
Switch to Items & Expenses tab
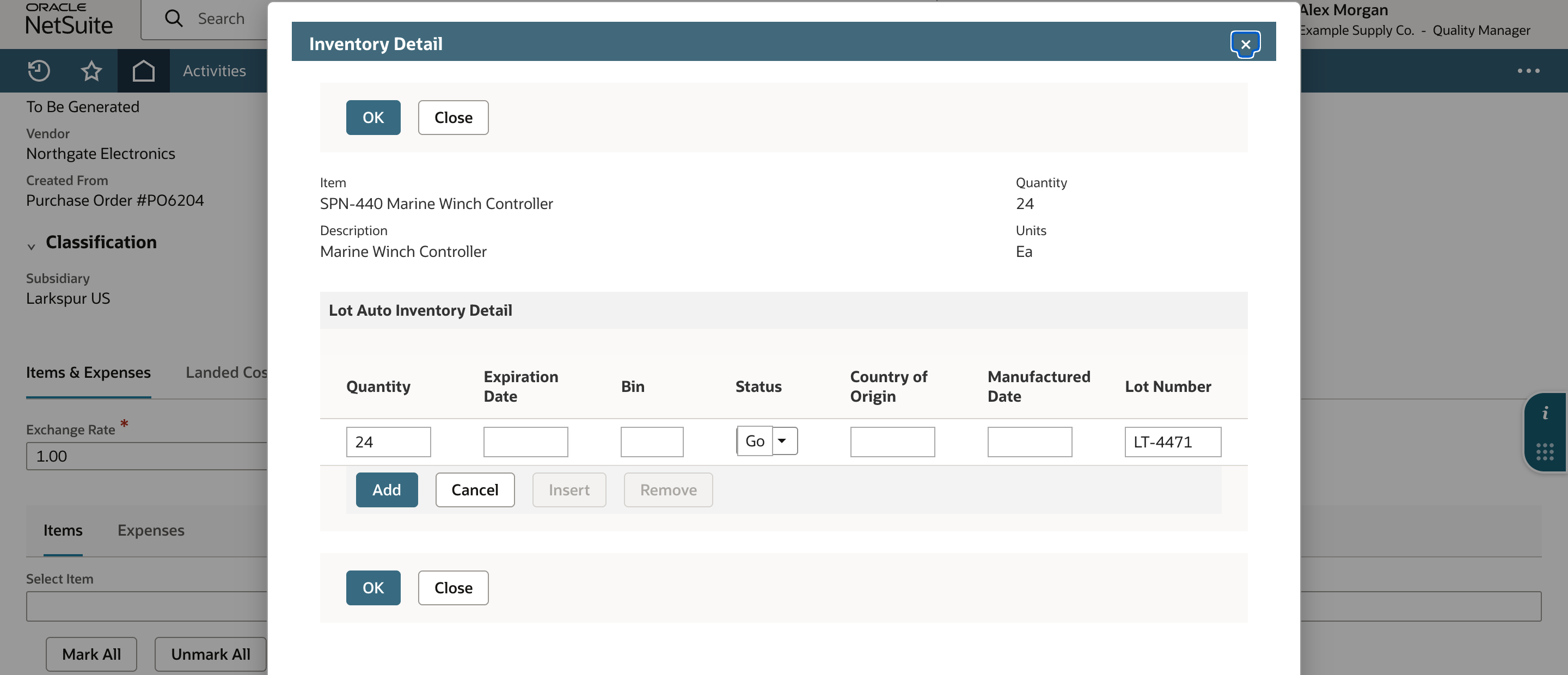tap(88, 372)
